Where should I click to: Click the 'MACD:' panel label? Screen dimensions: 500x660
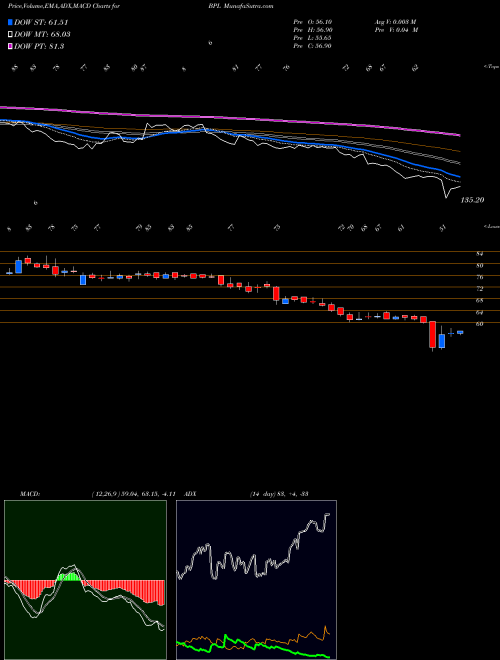pyautogui.click(x=29, y=494)
